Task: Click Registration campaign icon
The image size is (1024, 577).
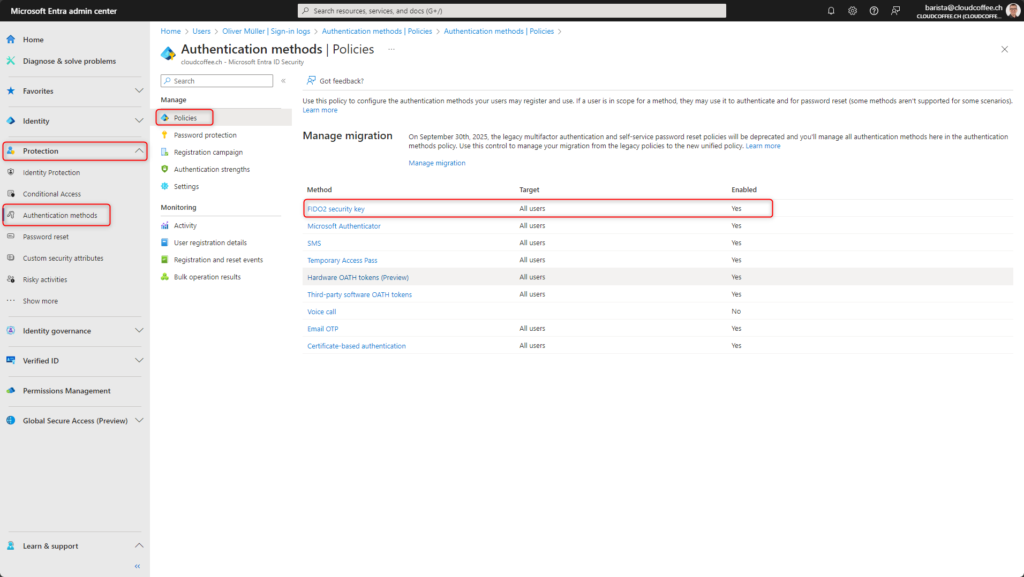Action: [165, 152]
